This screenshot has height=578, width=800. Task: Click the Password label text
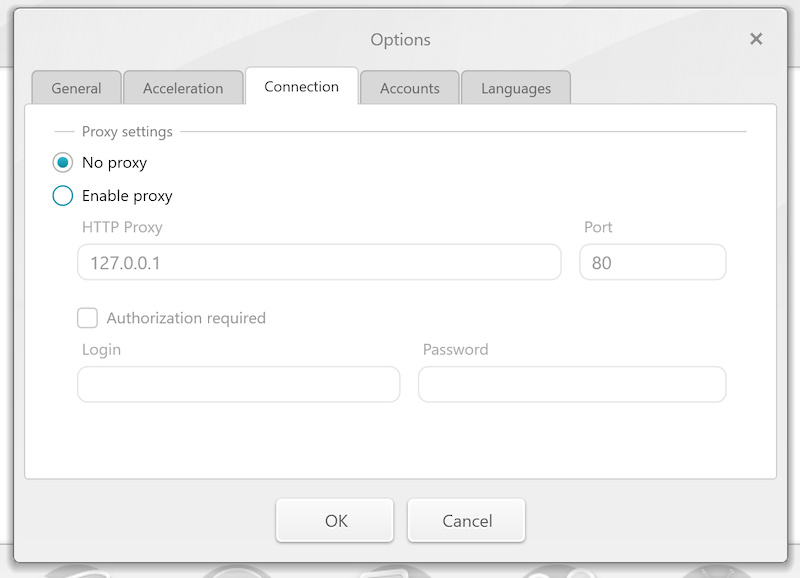click(x=455, y=349)
